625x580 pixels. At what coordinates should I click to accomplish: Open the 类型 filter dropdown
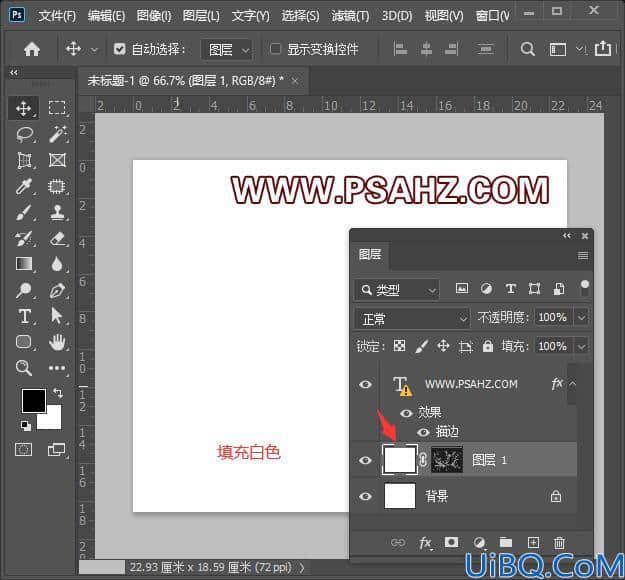point(397,290)
